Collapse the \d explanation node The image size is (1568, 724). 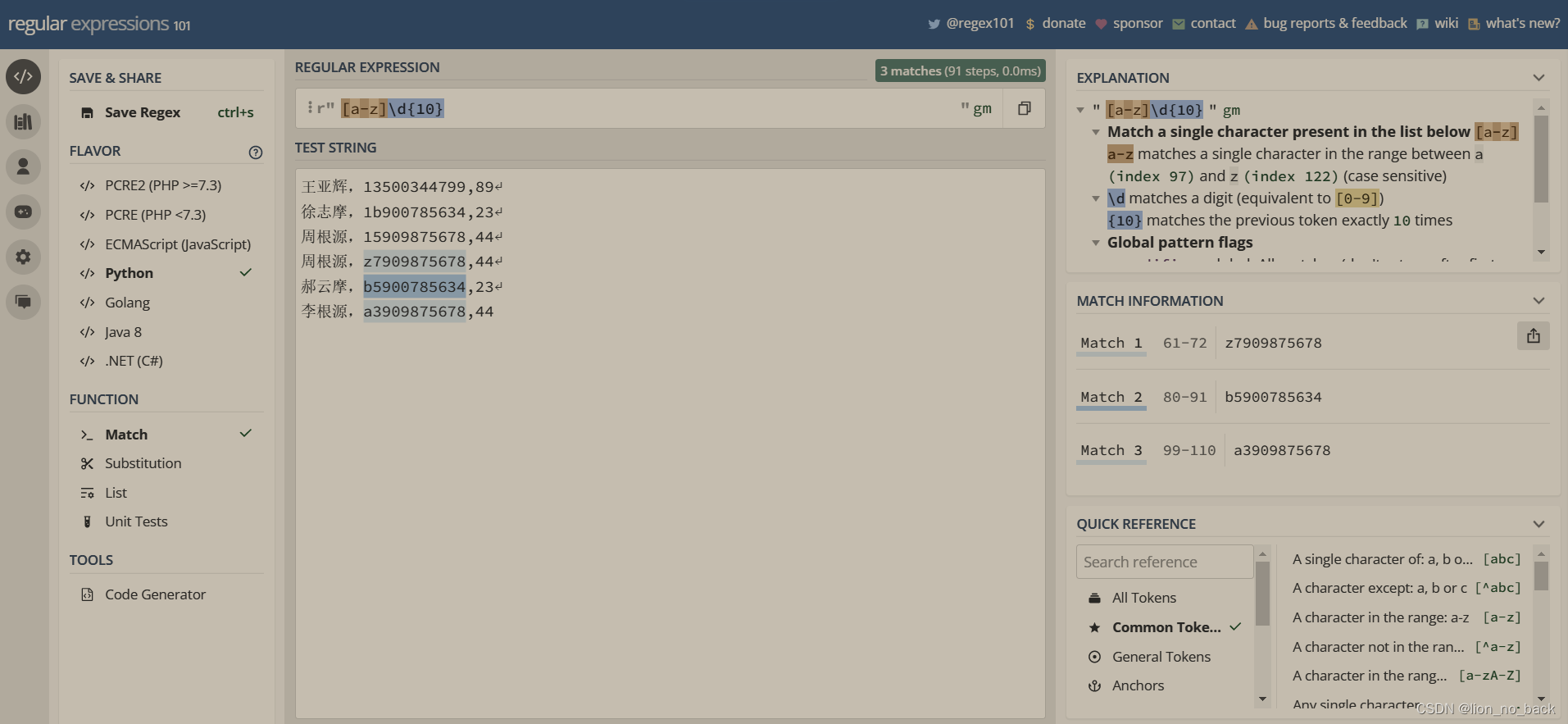pos(1096,198)
